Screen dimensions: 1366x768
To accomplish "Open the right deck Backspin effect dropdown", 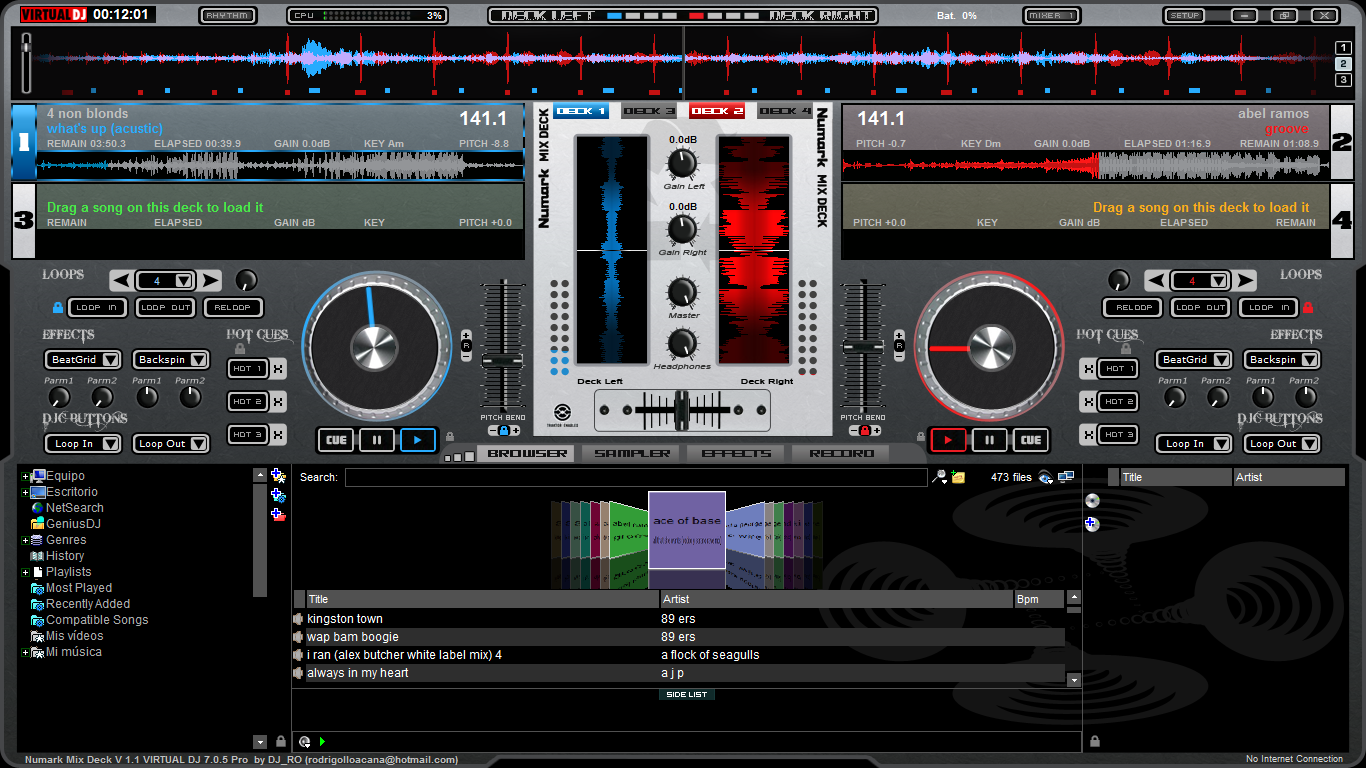I will click(1308, 360).
